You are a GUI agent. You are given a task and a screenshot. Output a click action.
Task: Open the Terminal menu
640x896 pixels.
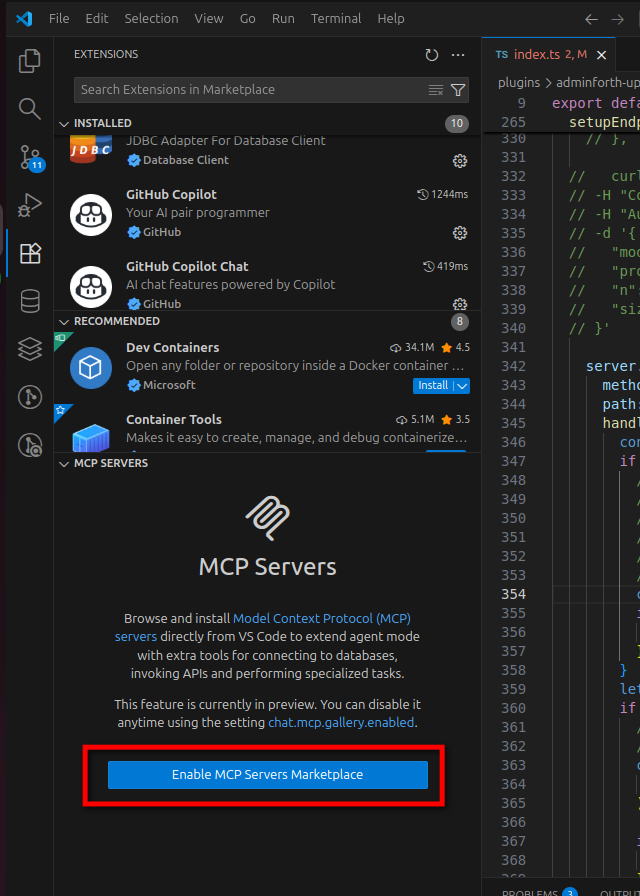pyautogui.click(x=335, y=18)
